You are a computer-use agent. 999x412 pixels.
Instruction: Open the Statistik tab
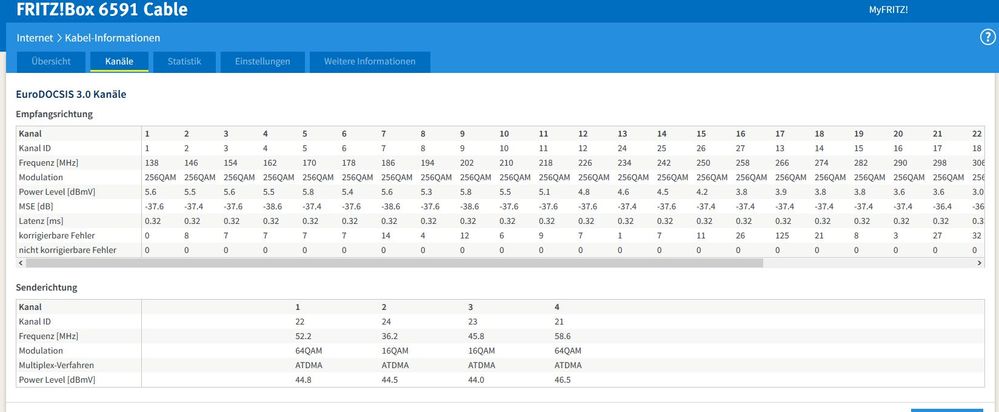[x=184, y=62]
